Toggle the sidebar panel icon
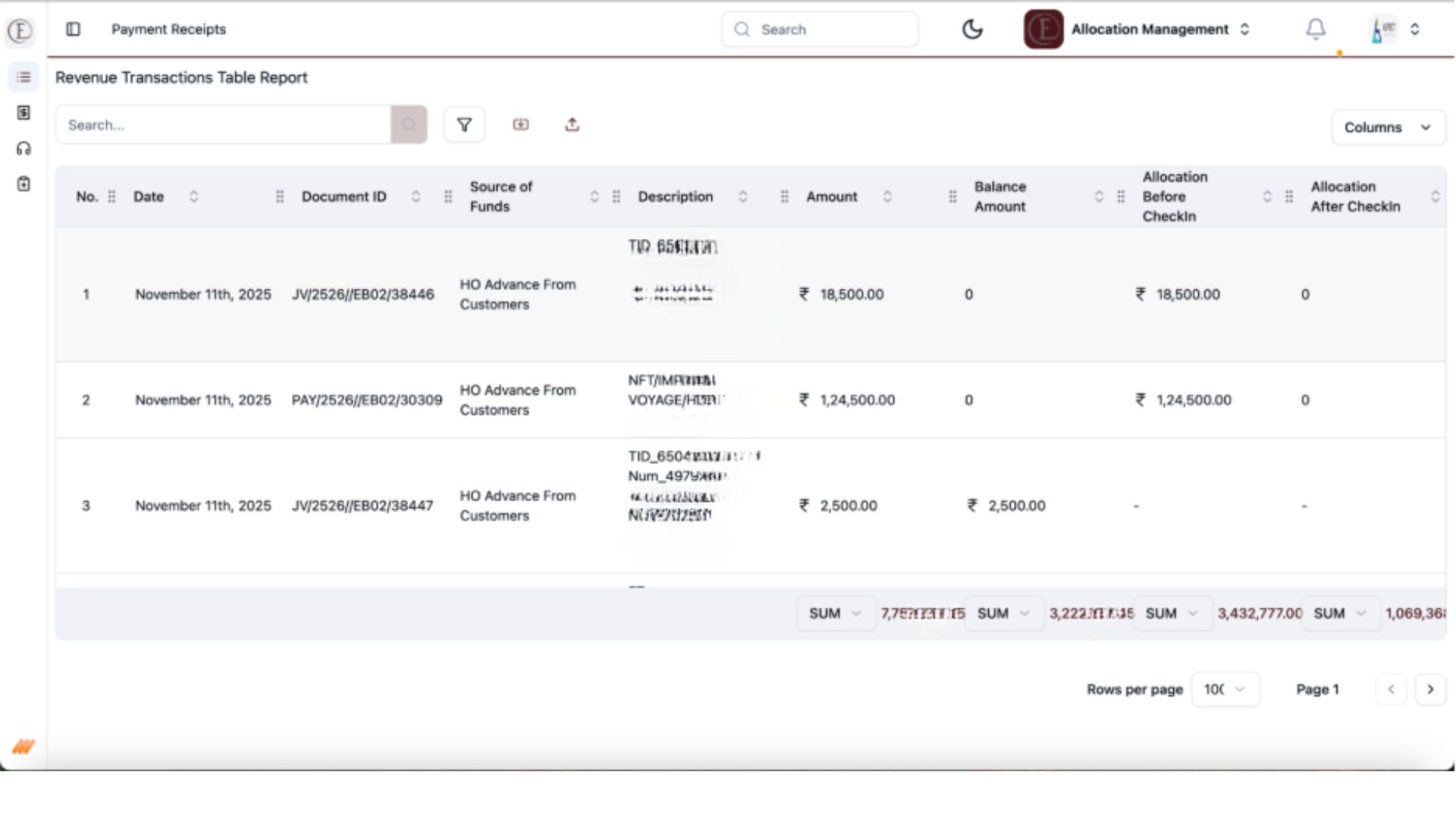 tap(73, 29)
